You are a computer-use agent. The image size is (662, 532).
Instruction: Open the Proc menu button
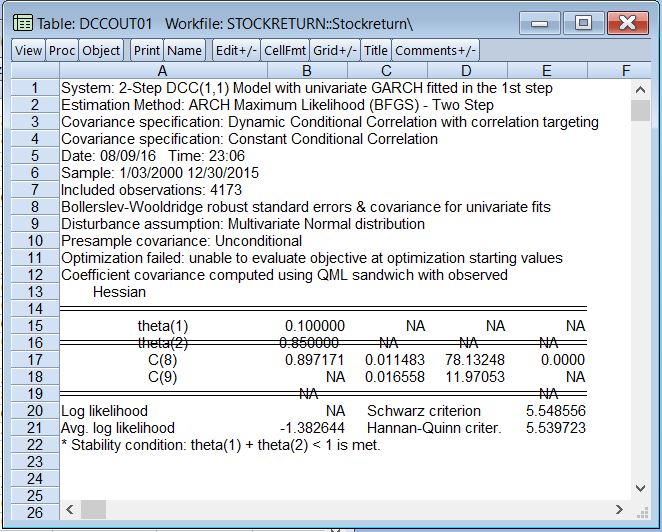click(62, 50)
